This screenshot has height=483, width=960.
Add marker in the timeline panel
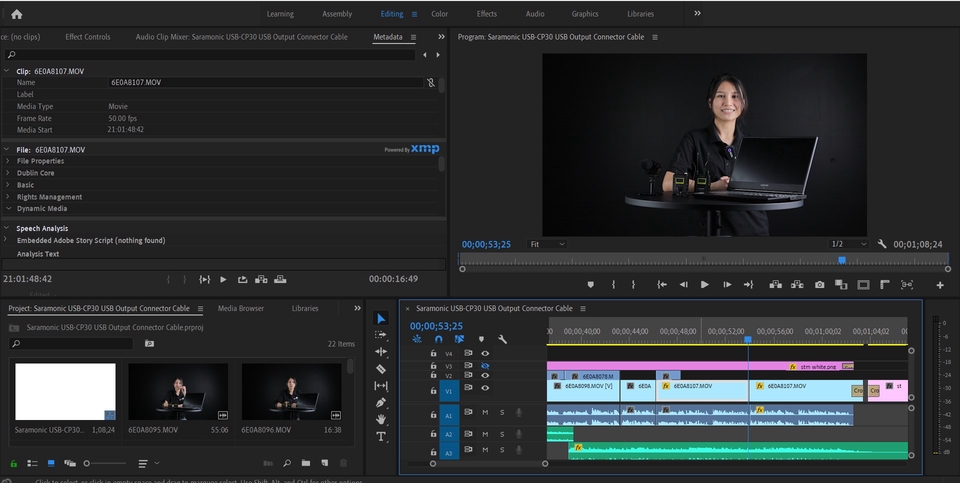click(x=481, y=339)
